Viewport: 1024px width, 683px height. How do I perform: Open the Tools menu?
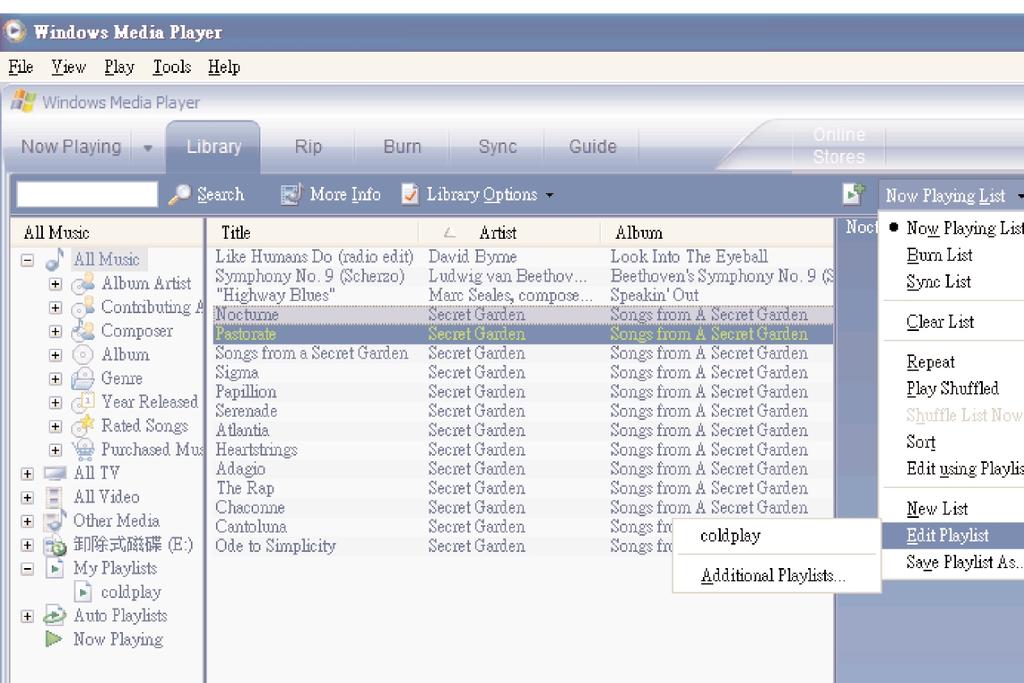click(172, 67)
